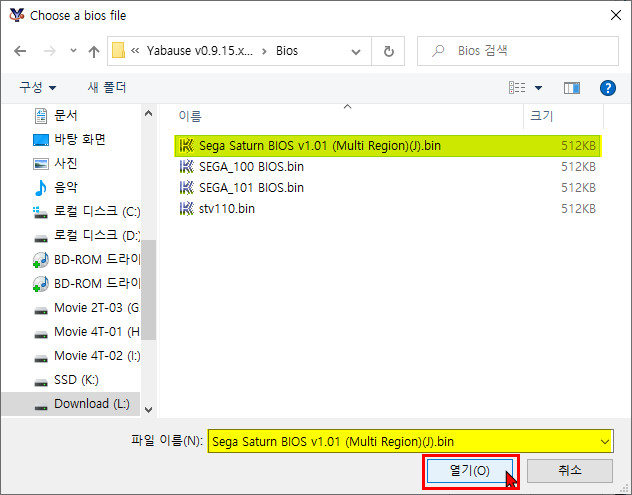This screenshot has width=632, height=495.
Task: Select Movie 2T-03 drive
Action: pyautogui.click(x=97, y=308)
